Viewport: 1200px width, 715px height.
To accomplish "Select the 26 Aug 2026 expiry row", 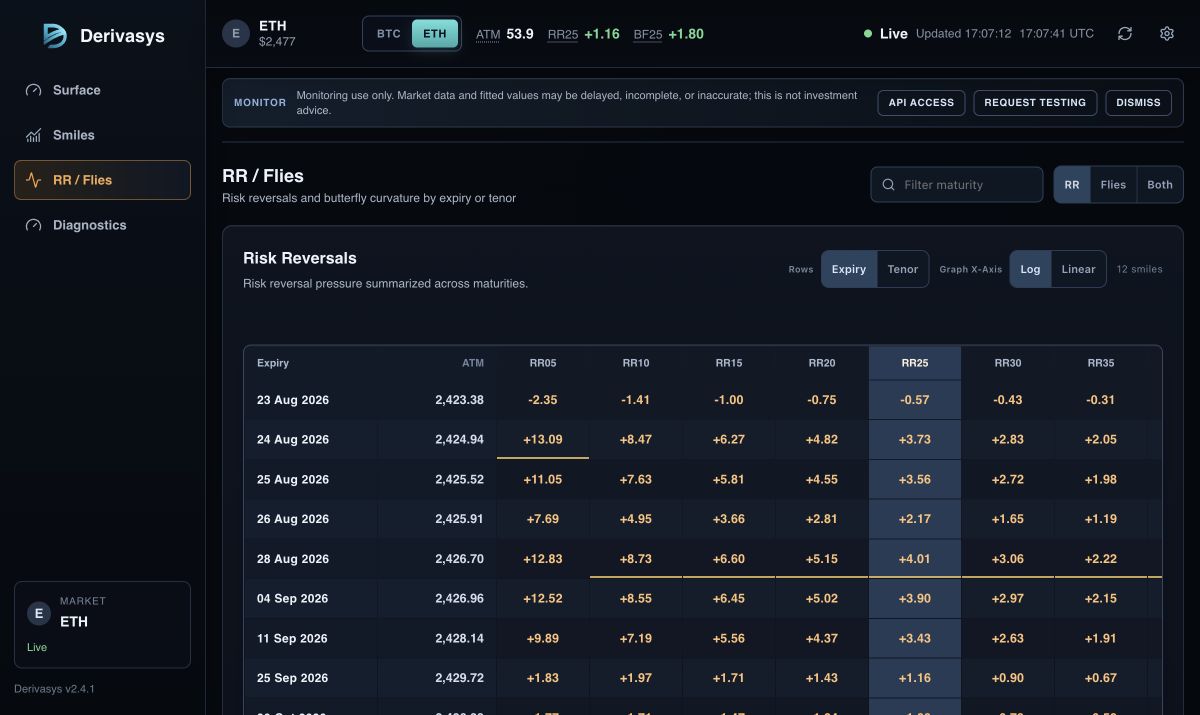I will click(x=703, y=519).
